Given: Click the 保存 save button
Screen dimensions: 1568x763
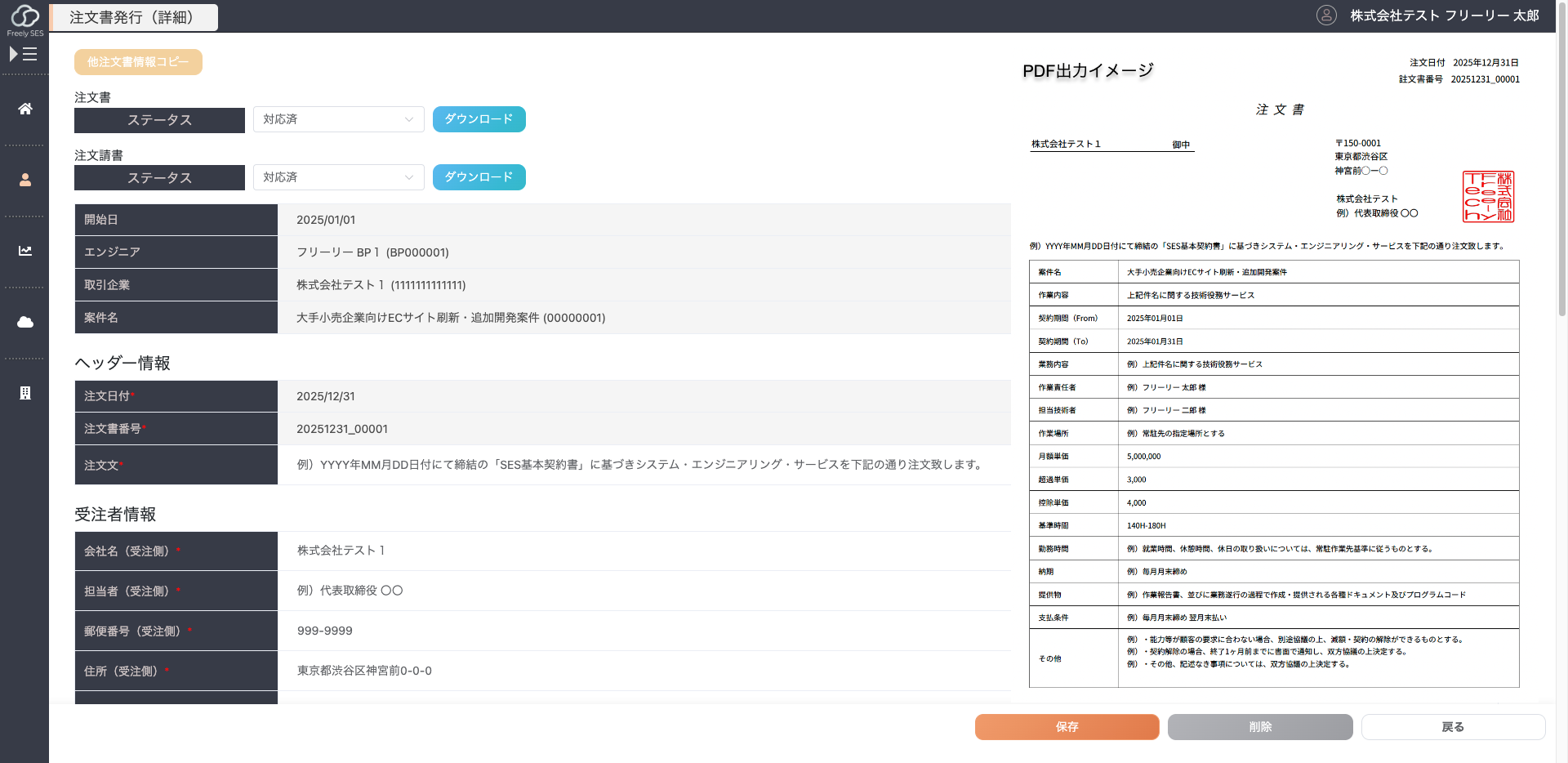Looking at the screenshot, I should click(x=1067, y=726).
